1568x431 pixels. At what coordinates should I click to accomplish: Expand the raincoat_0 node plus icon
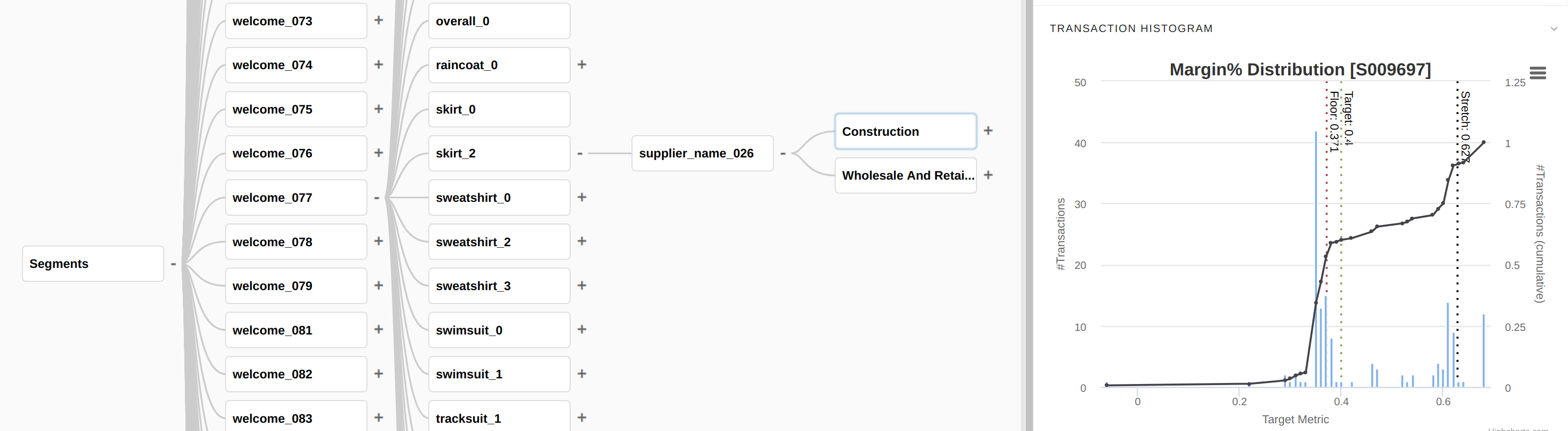582,65
